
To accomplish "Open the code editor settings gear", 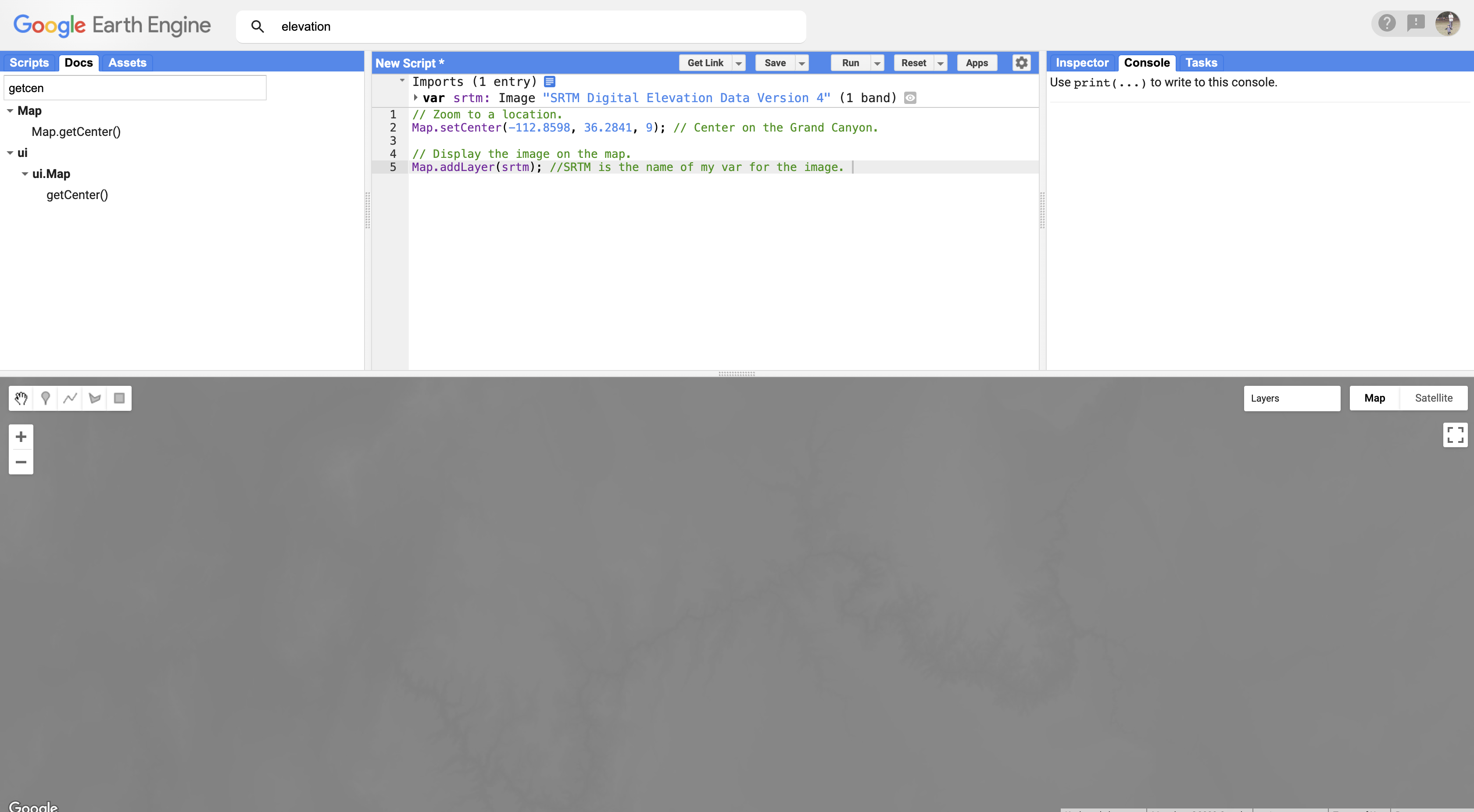I will (1022, 63).
